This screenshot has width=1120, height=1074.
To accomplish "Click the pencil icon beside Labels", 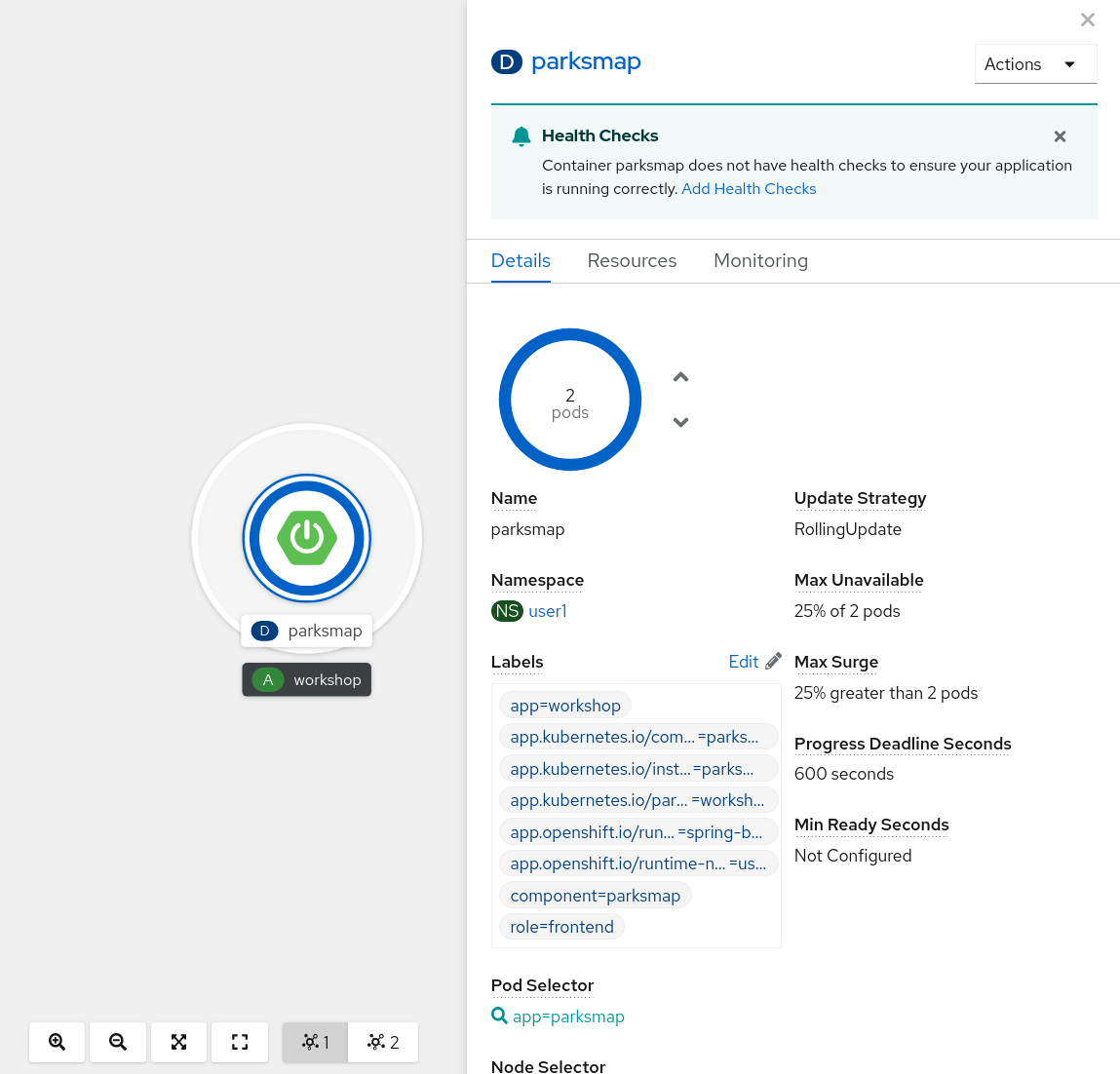I will 773,661.
